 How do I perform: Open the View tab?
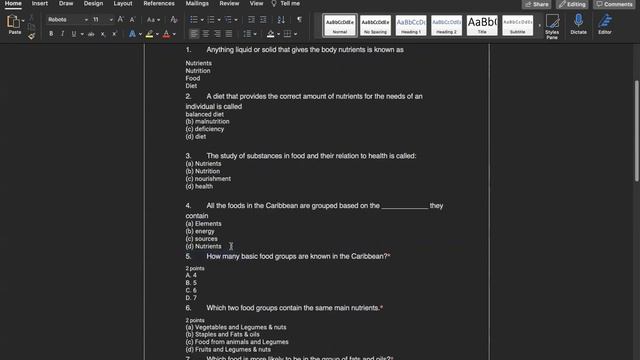[x=256, y=4]
